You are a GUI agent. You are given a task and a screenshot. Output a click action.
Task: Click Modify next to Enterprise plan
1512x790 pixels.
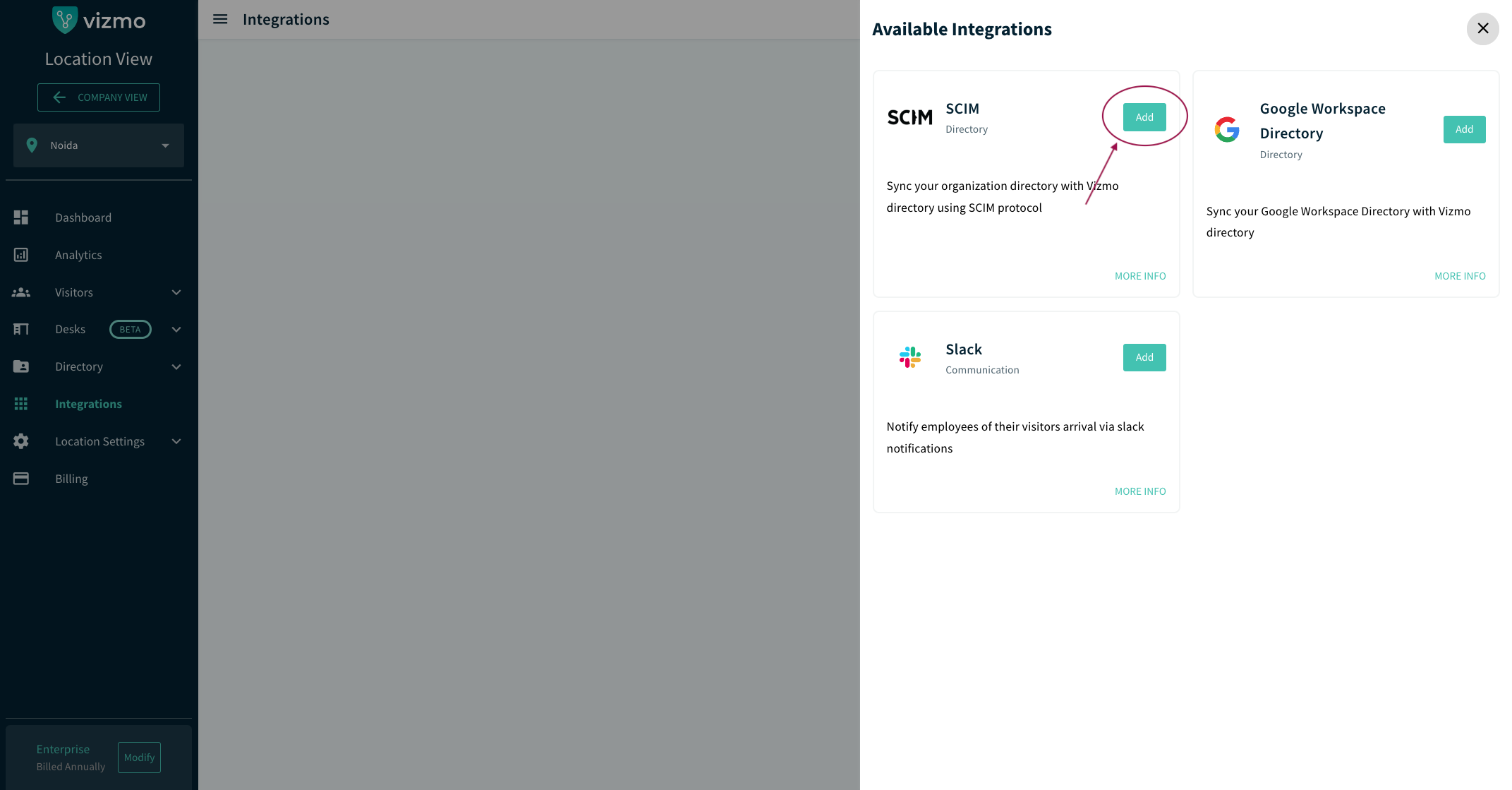click(x=140, y=758)
